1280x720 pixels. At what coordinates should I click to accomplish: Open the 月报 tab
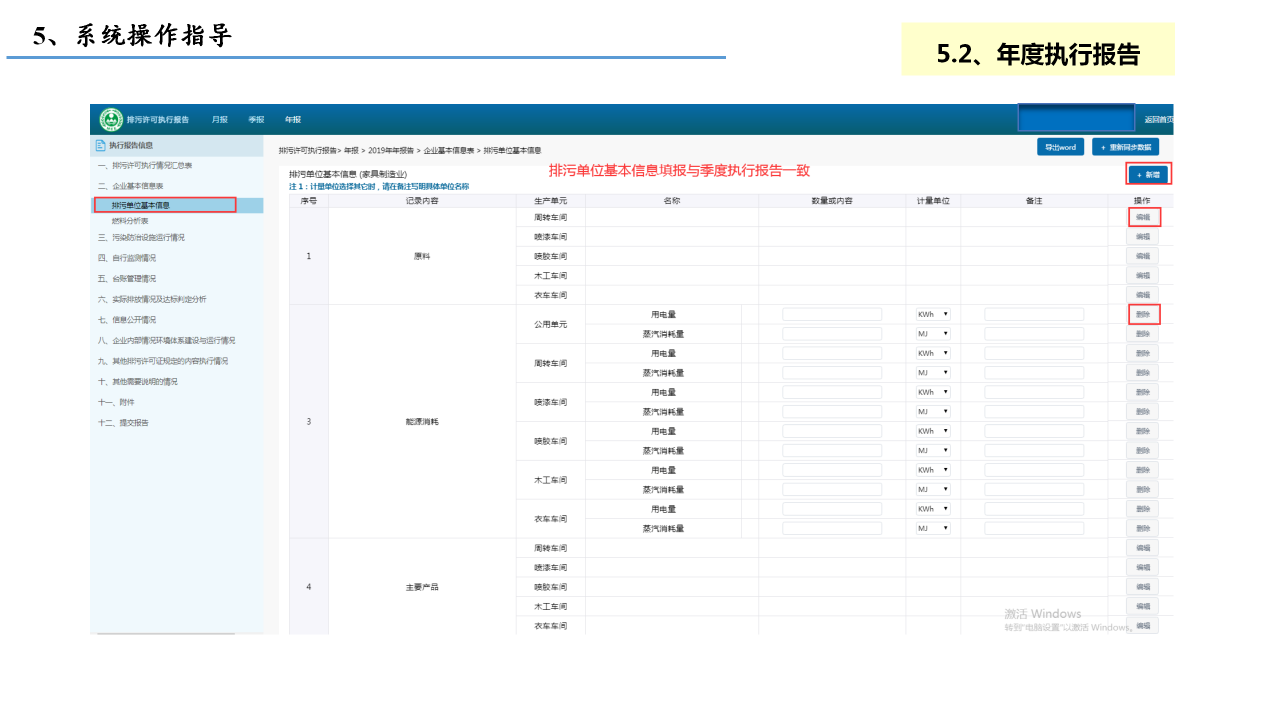click(219, 120)
